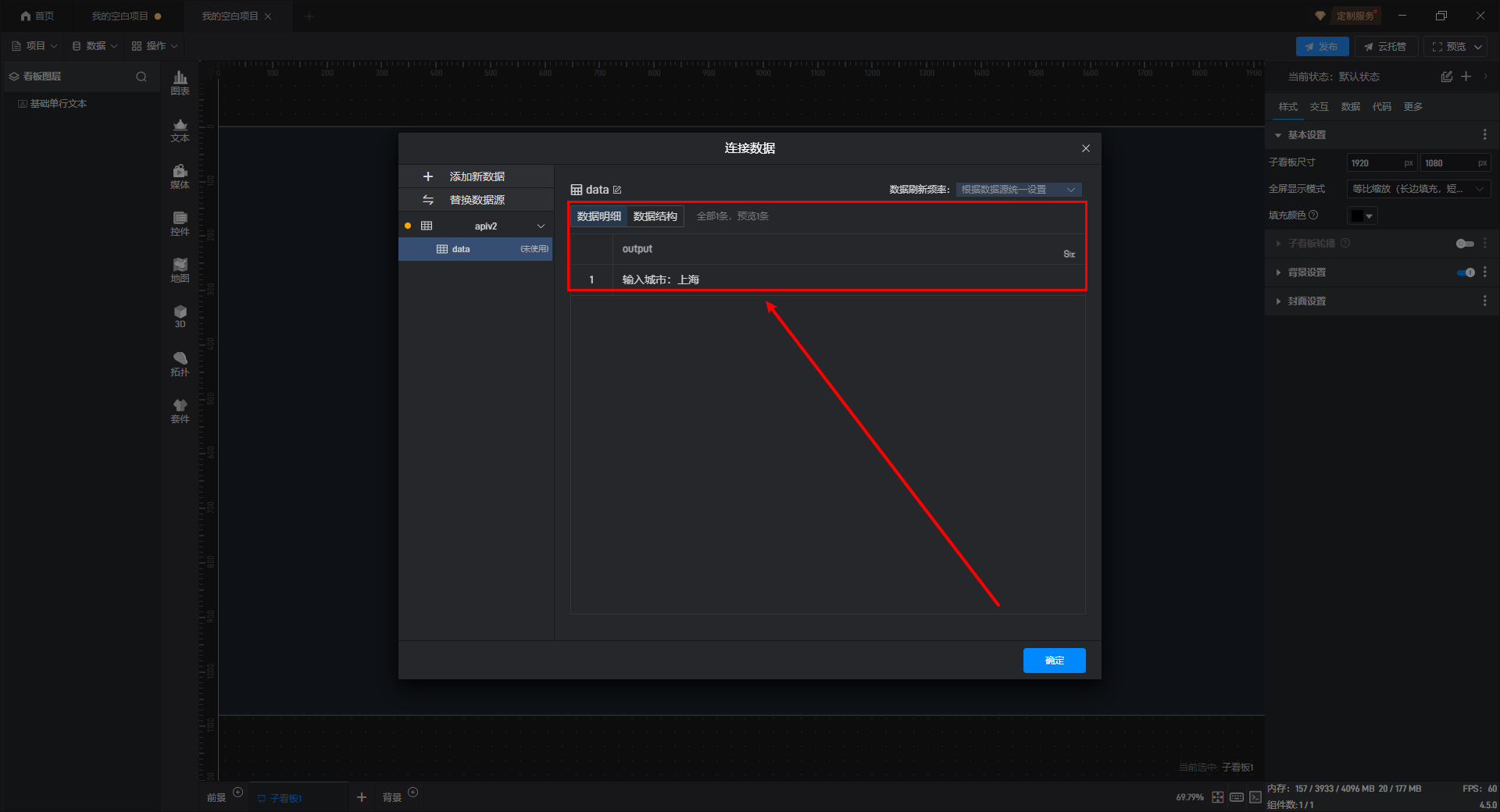This screenshot has width=1500, height=812.
Task: Open the 项目 menu
Action: coord(35,46)
